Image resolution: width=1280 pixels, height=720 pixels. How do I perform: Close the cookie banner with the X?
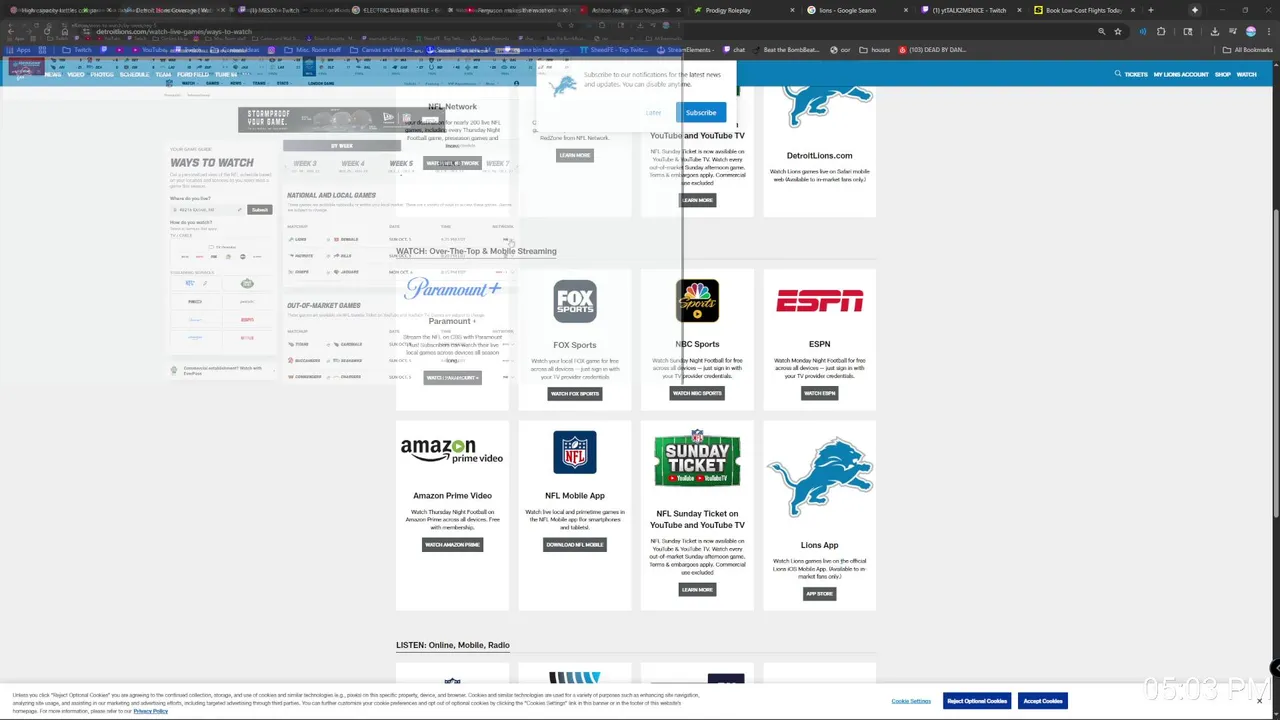[x=1259, y=701]
